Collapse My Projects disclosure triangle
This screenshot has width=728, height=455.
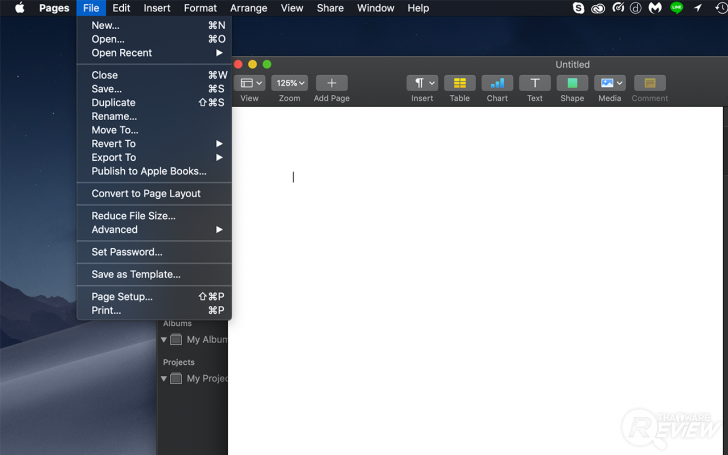163,378
